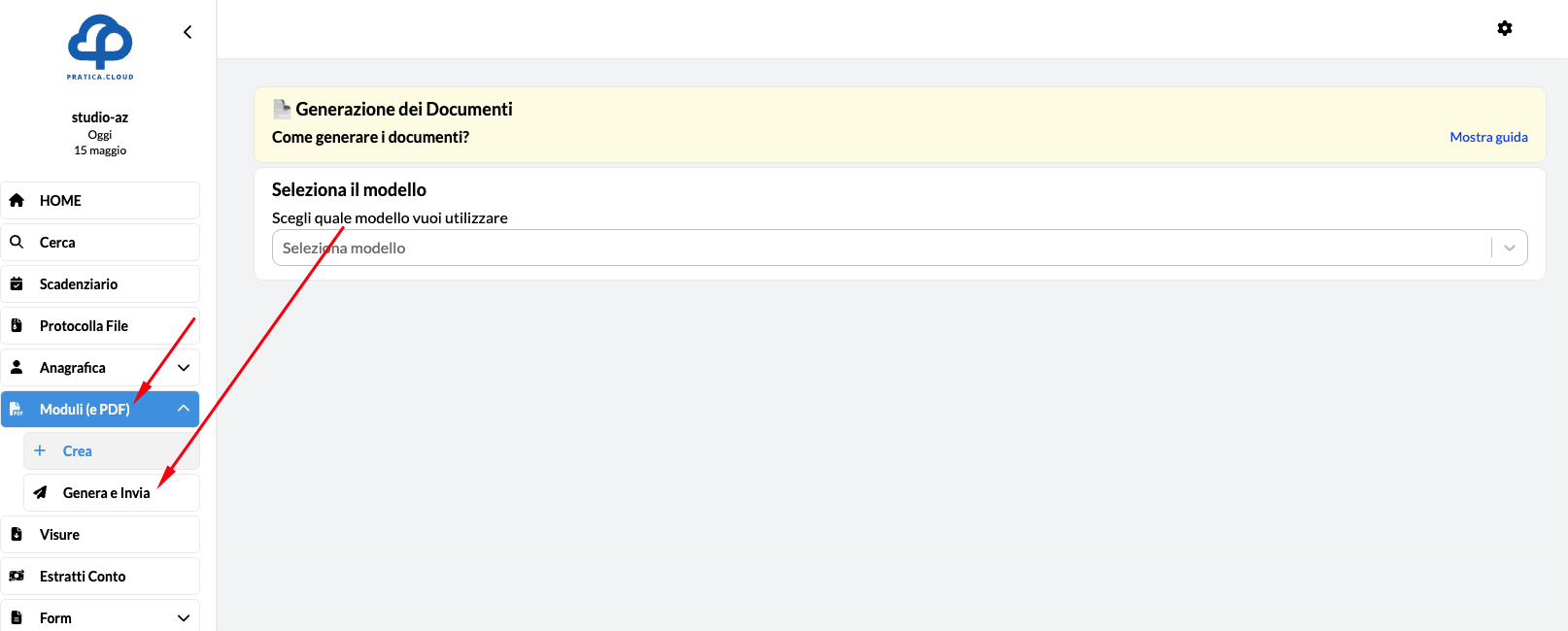Expand the Form submenu chevron
Image resolution: width=1568 pixels, height=631 pixels.
tap(184, 617)
